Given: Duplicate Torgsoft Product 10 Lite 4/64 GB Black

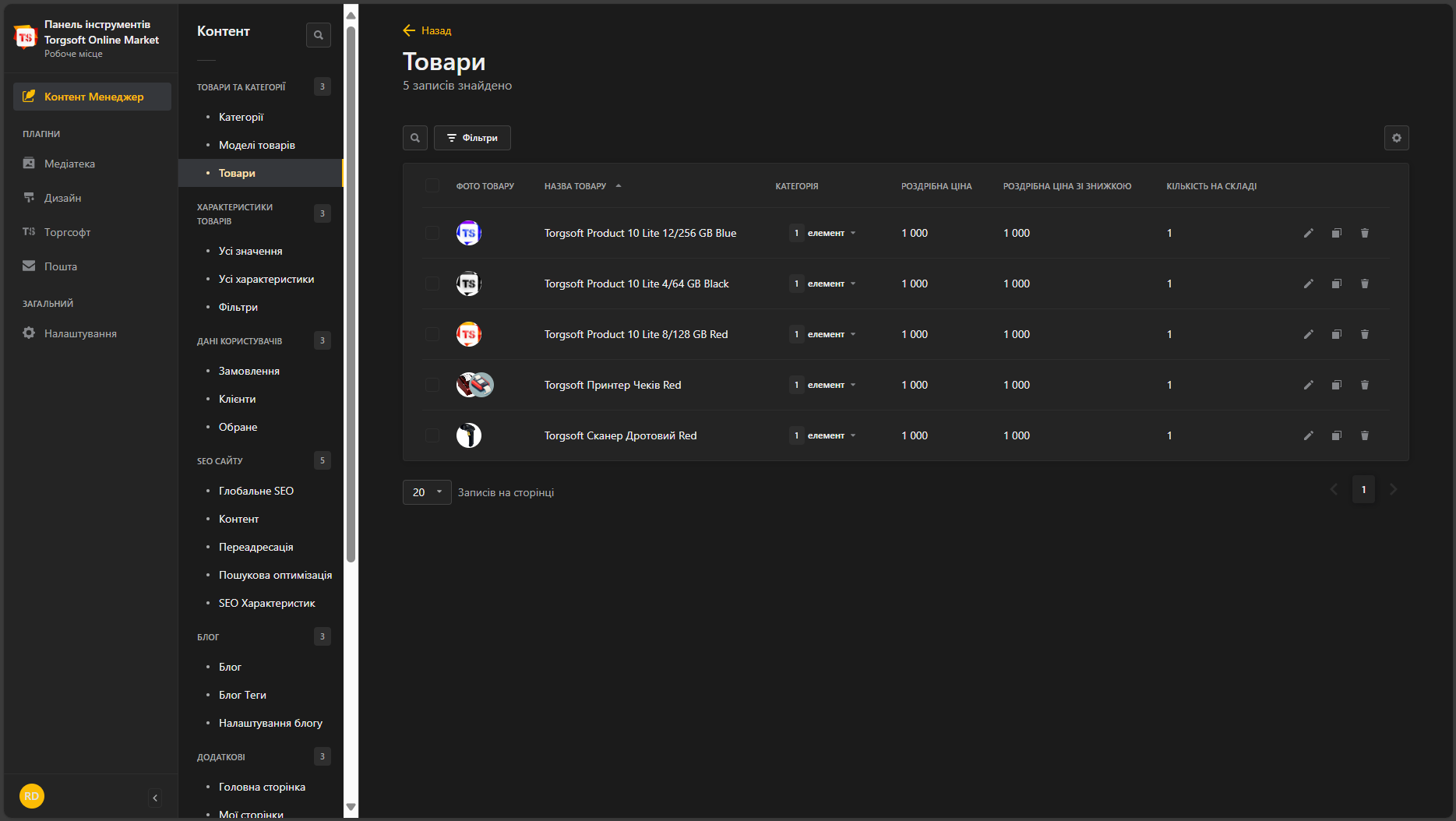Looking at the screenshot, I should 1337,284.
